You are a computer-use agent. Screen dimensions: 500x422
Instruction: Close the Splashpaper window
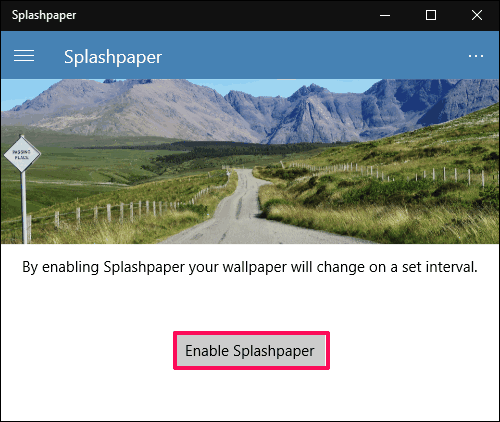[477, 15]
